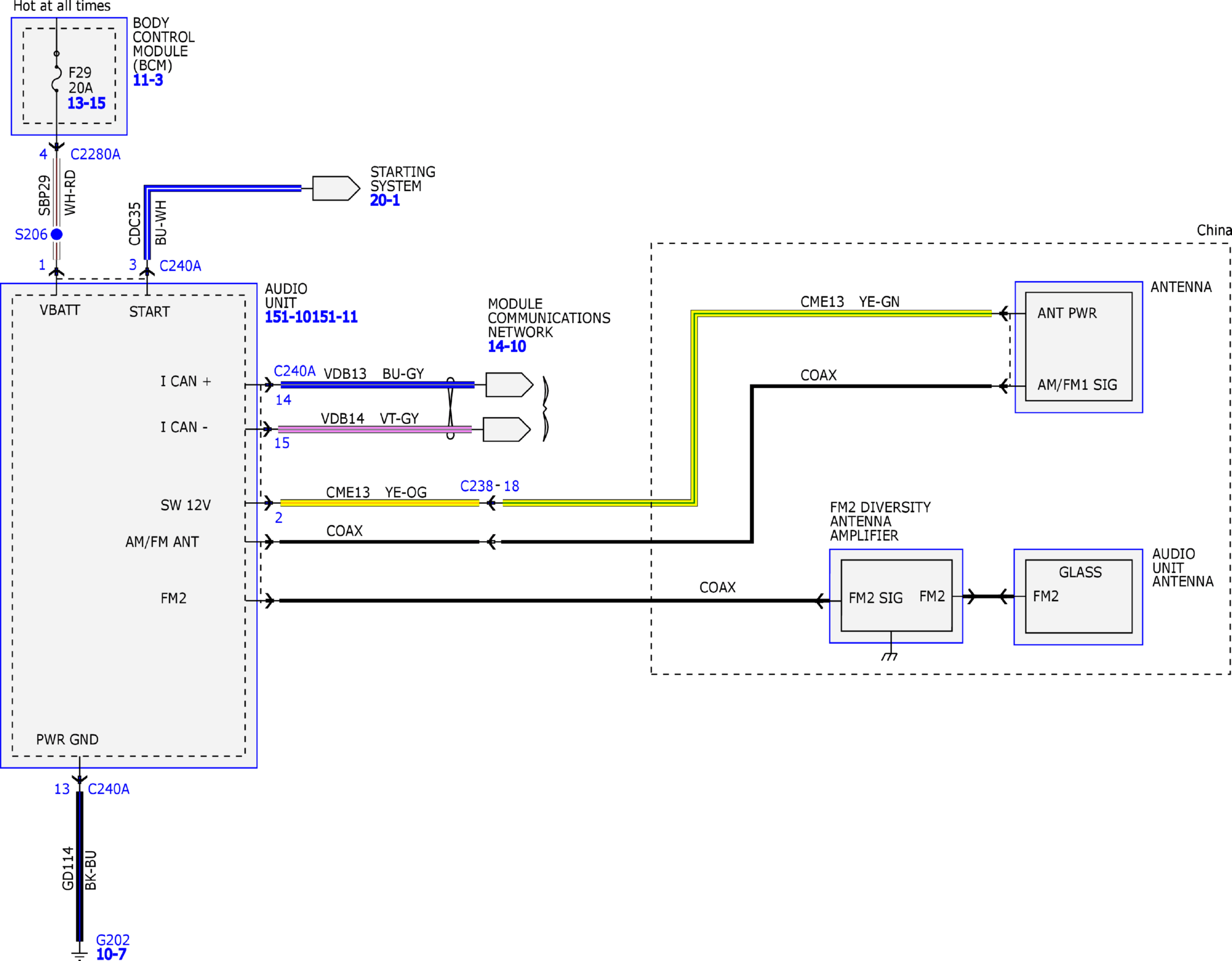The width and height of the screenshot is (1232, 961).
Task: Click the FM2 amplifier ground symbol
Action: 890,656
